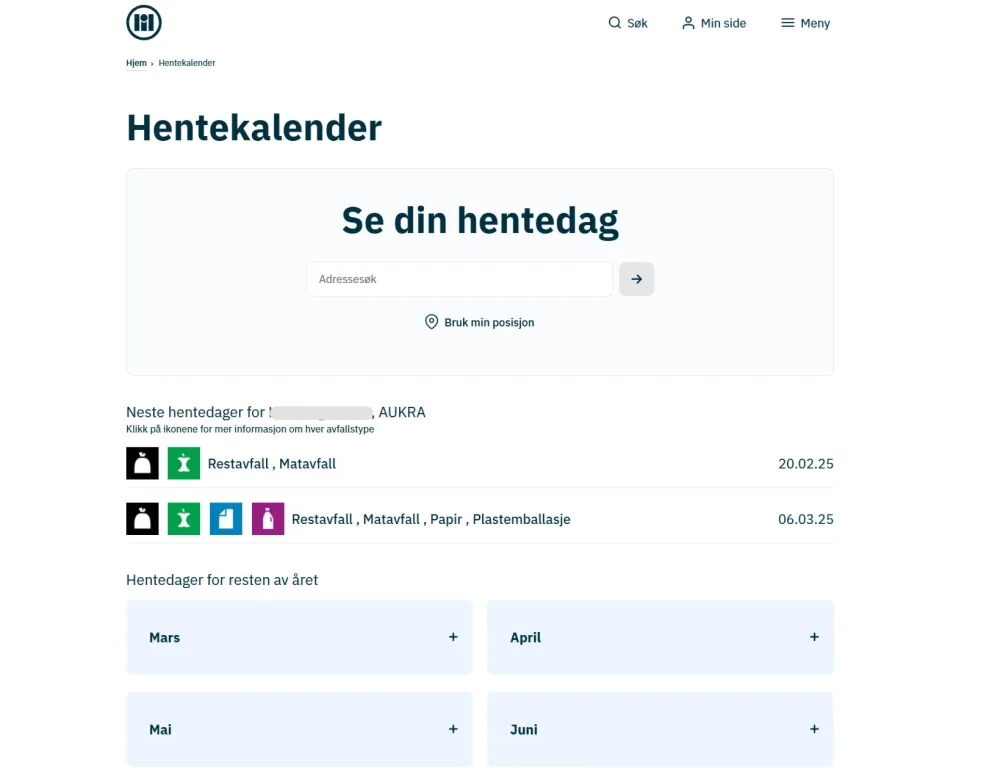Open the purple Plastemballasje bottle icon

coord(268,519)
